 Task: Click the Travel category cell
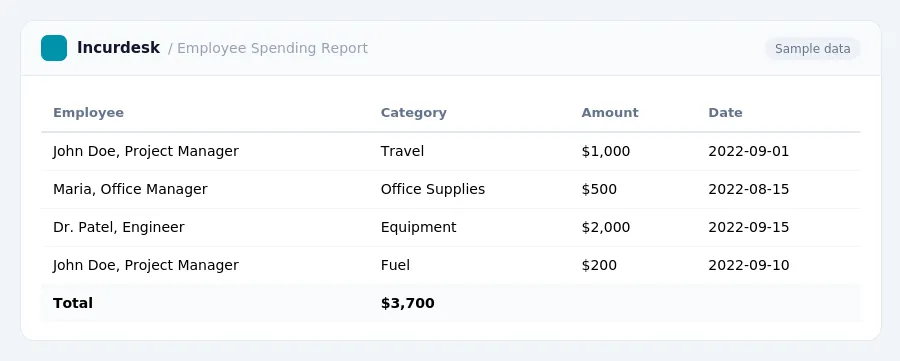coord(402,152)
